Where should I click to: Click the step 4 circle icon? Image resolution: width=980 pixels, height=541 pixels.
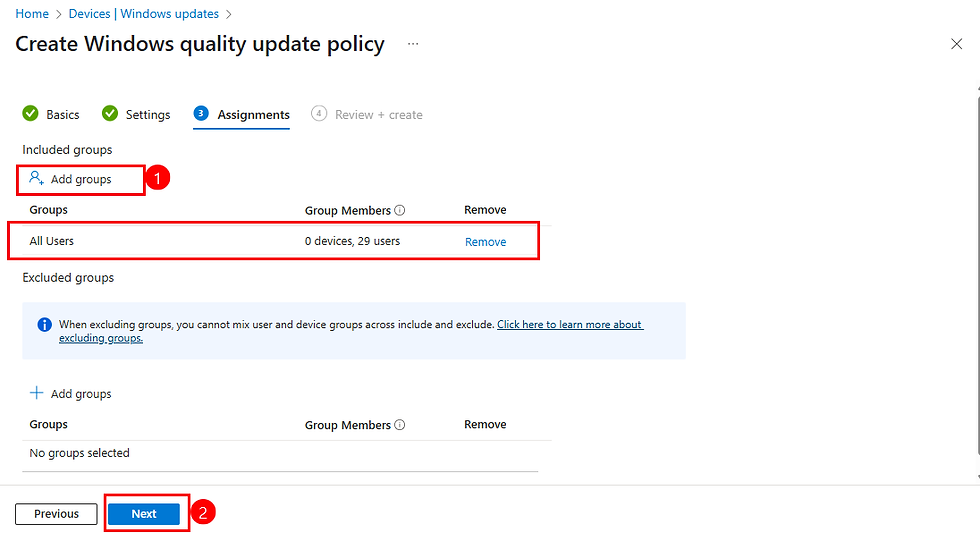point(319,113)
